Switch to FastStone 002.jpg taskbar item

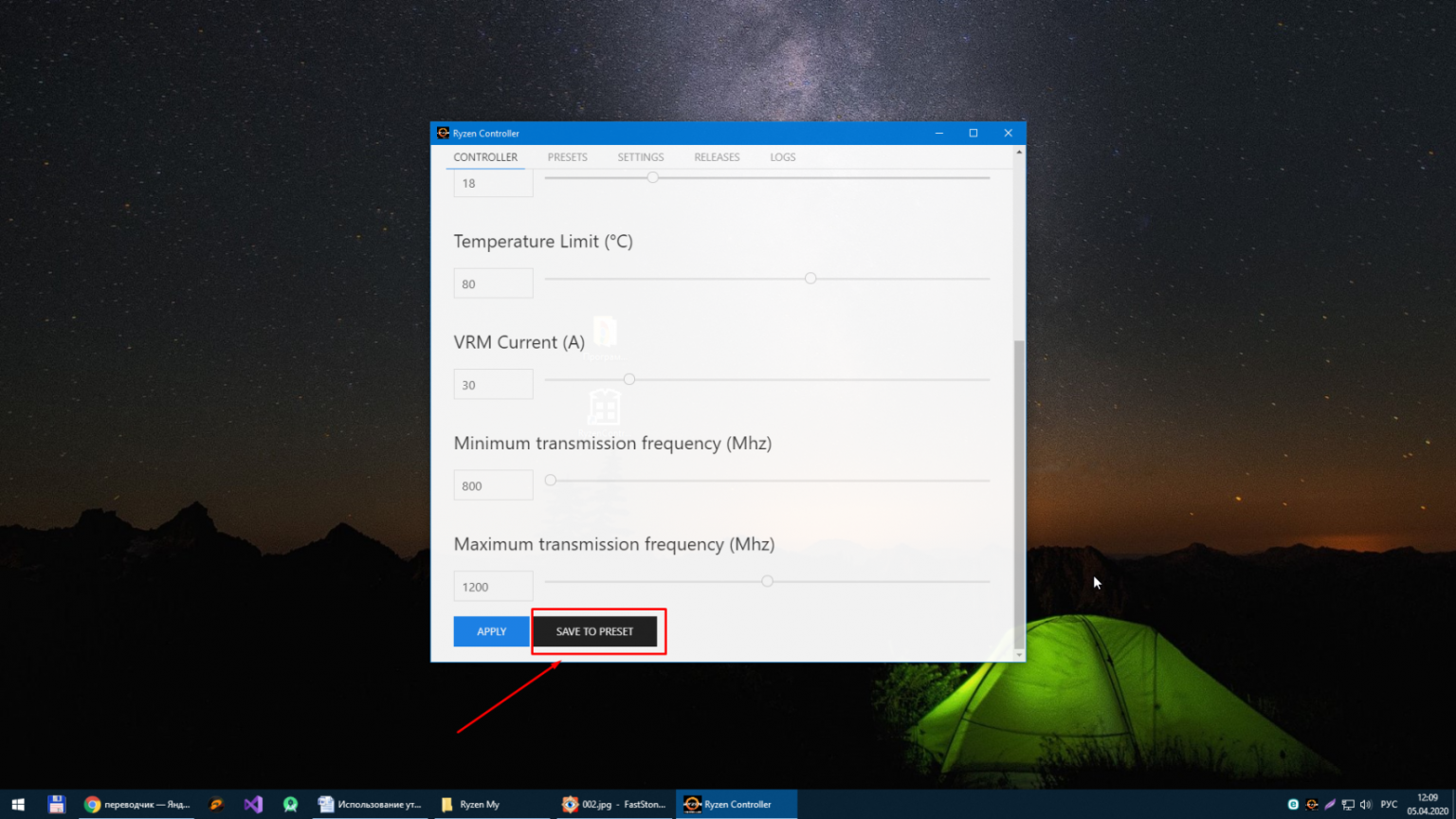pos(614,804)
